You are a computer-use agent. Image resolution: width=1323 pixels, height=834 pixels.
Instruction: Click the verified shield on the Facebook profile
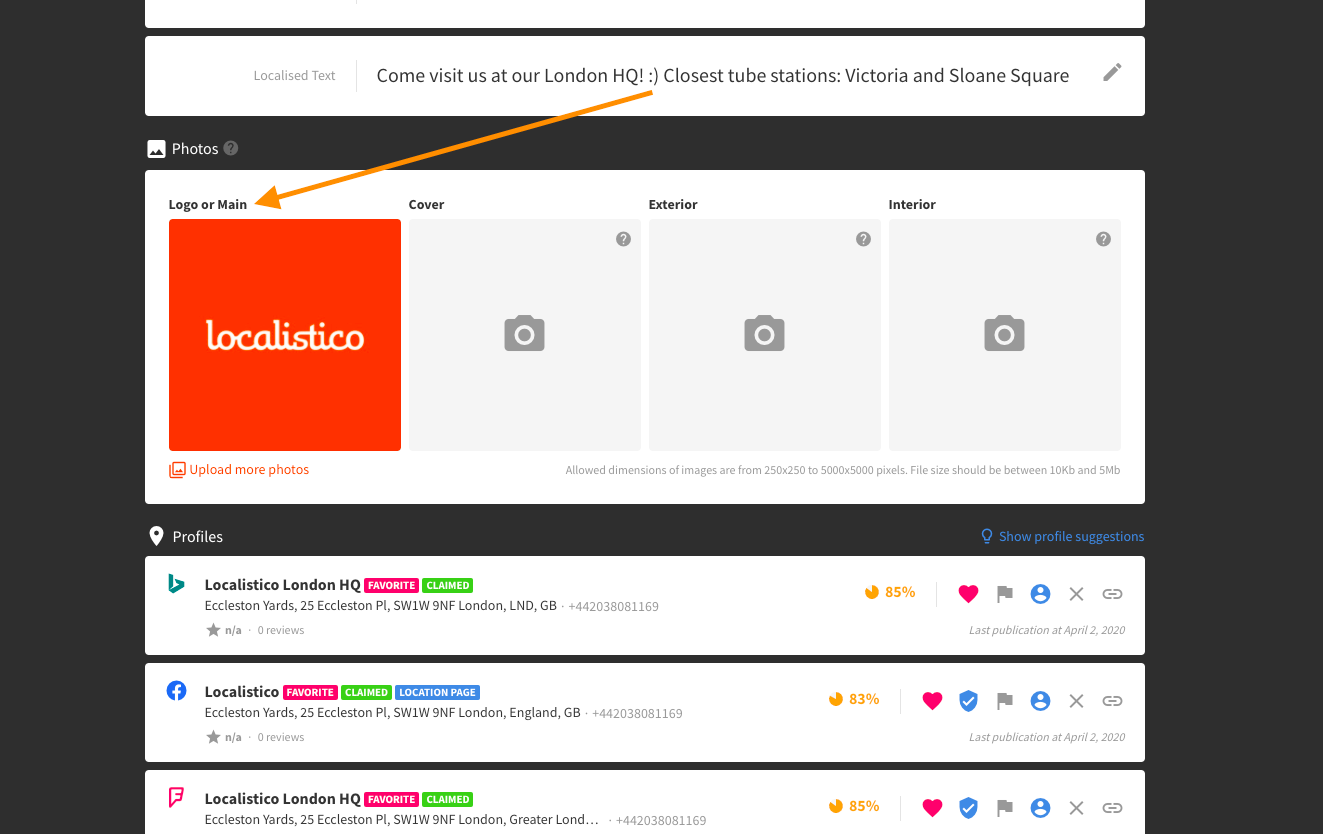(x=968, y=701)
